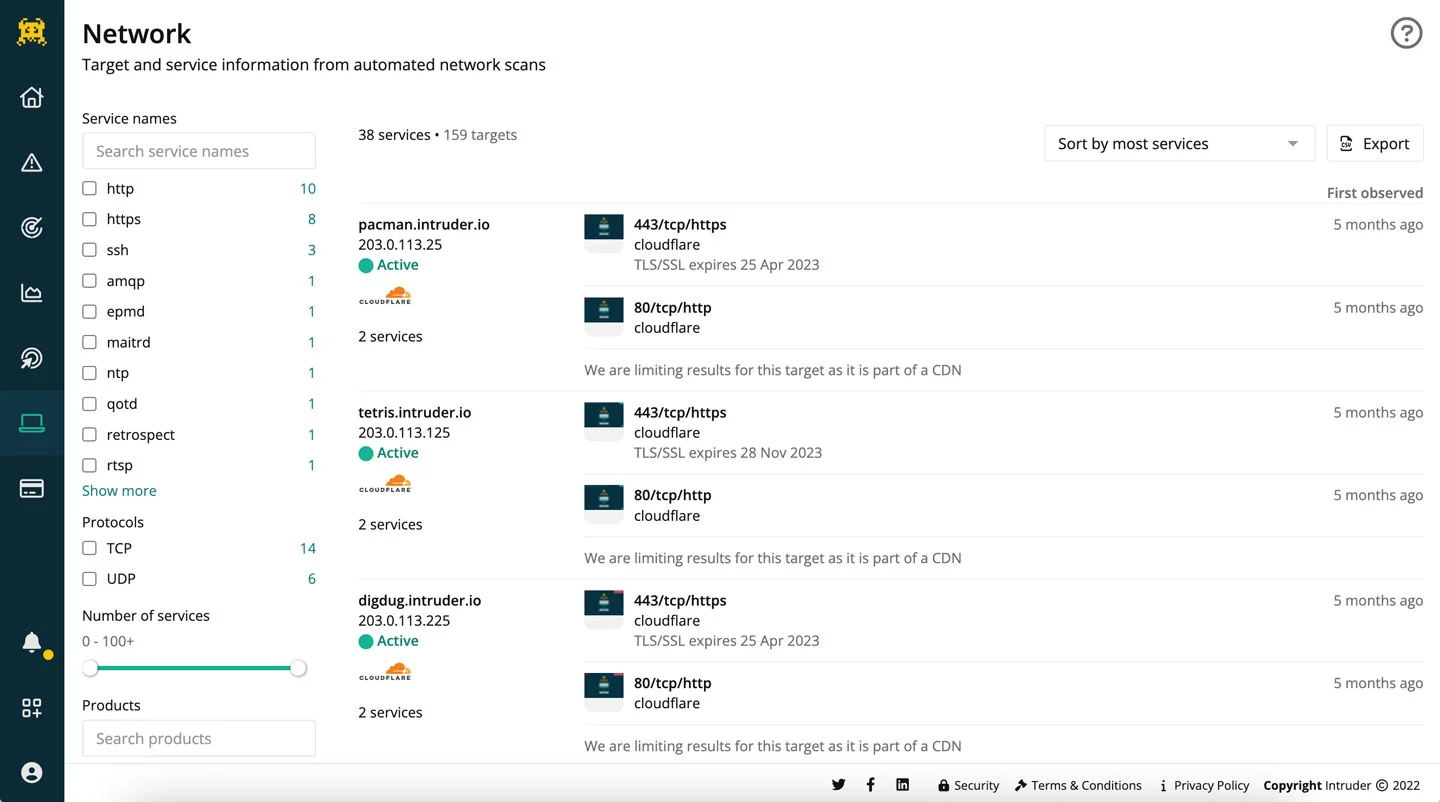Enable the TCP protocol filter

click(89, 548)
